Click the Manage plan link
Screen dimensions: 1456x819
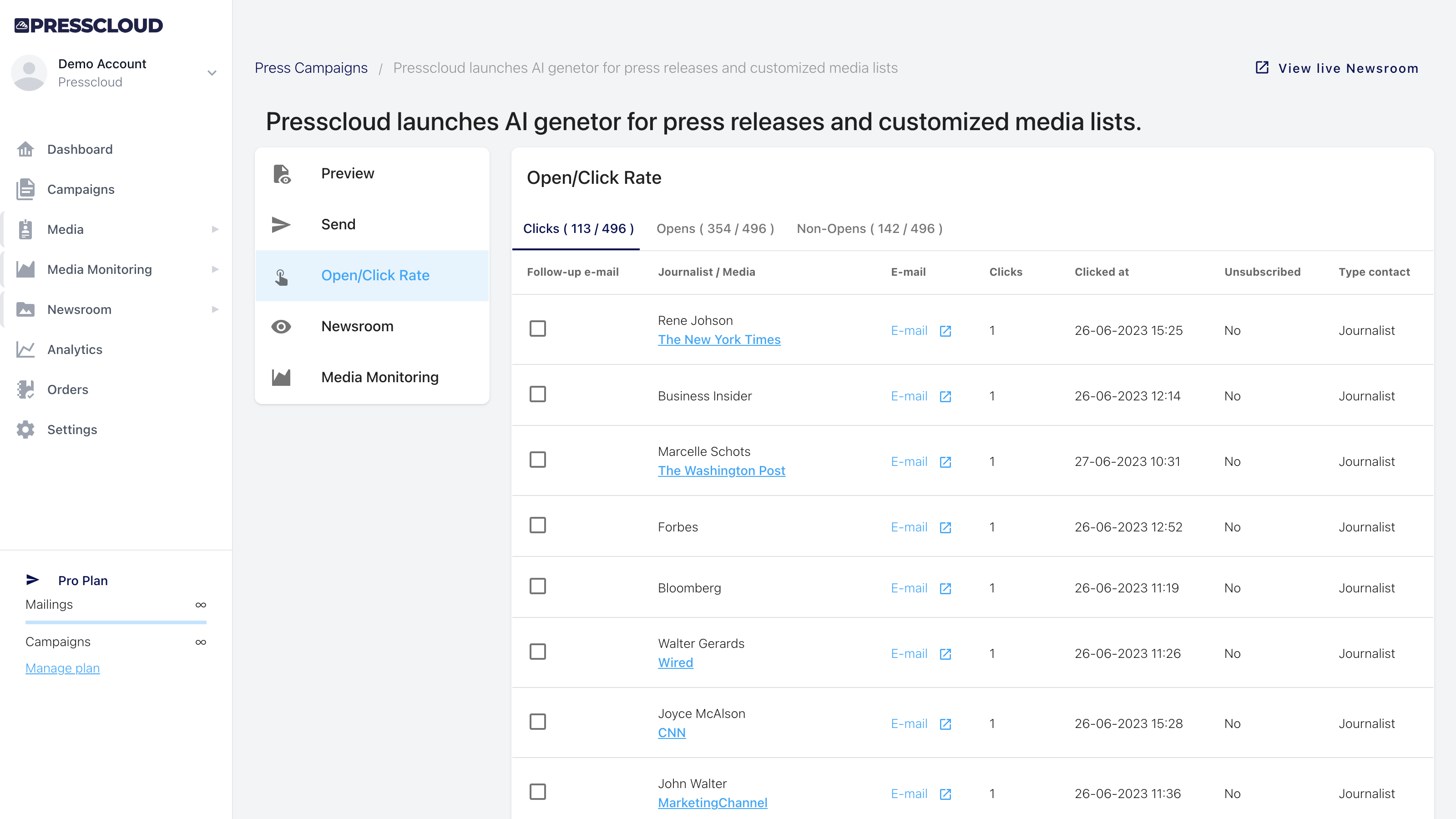(62, 667)
